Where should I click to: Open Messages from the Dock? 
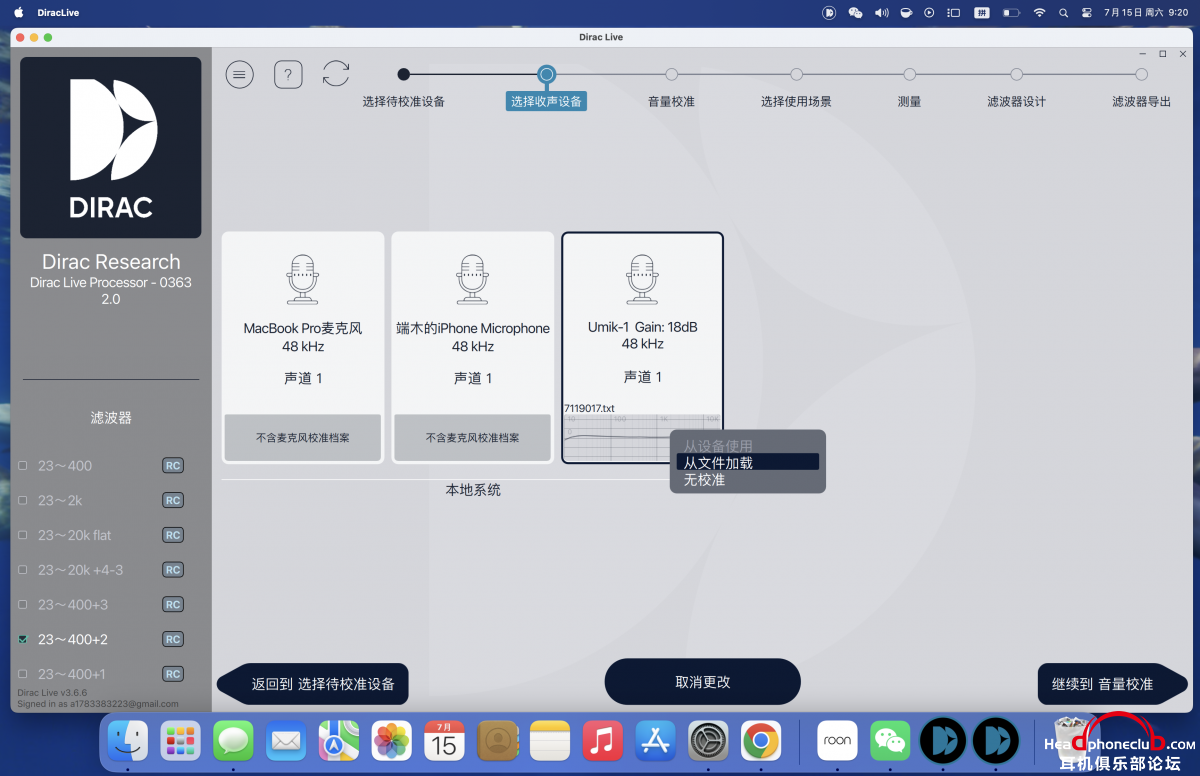point(233,741)
